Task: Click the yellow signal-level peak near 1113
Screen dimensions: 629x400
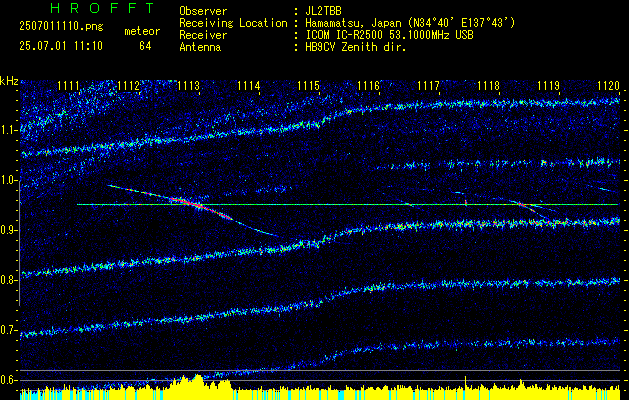Action: click(x=198, y=381)
